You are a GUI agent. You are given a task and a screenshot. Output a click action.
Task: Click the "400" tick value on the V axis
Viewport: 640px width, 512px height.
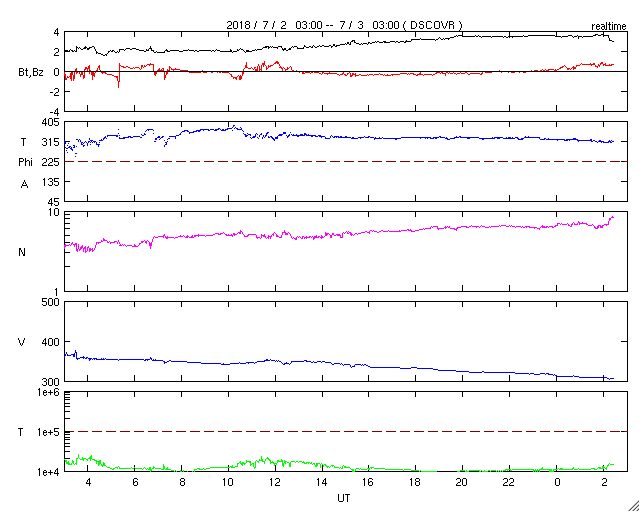(x=51, y=342)
